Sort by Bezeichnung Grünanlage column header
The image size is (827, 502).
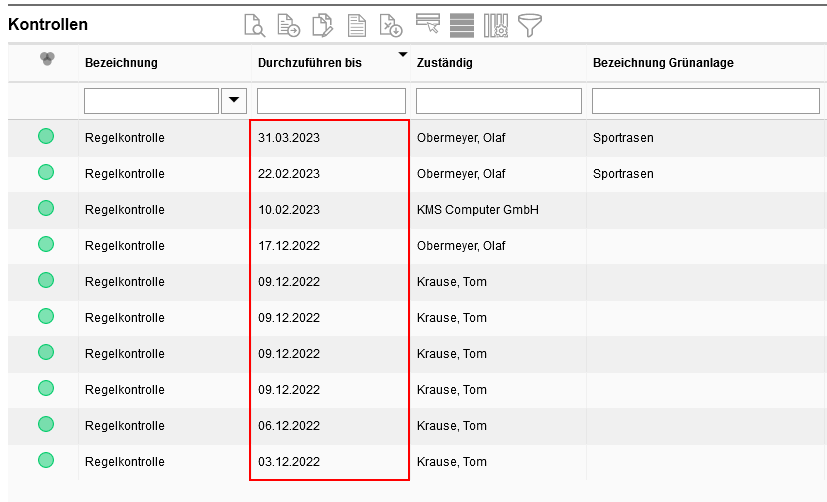(x=663, y=63)
